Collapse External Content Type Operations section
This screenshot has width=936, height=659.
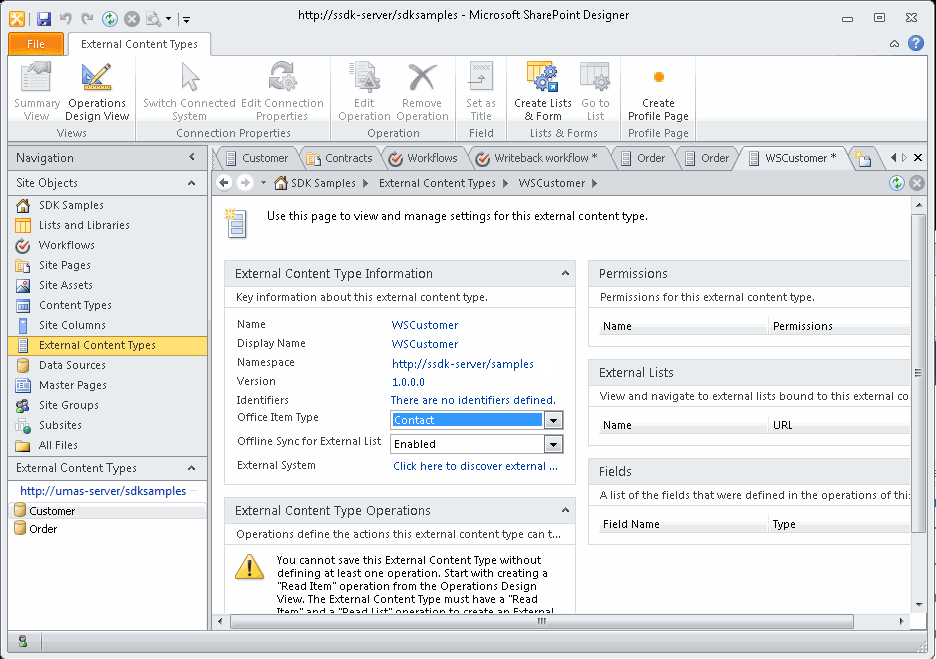point(565,510)
